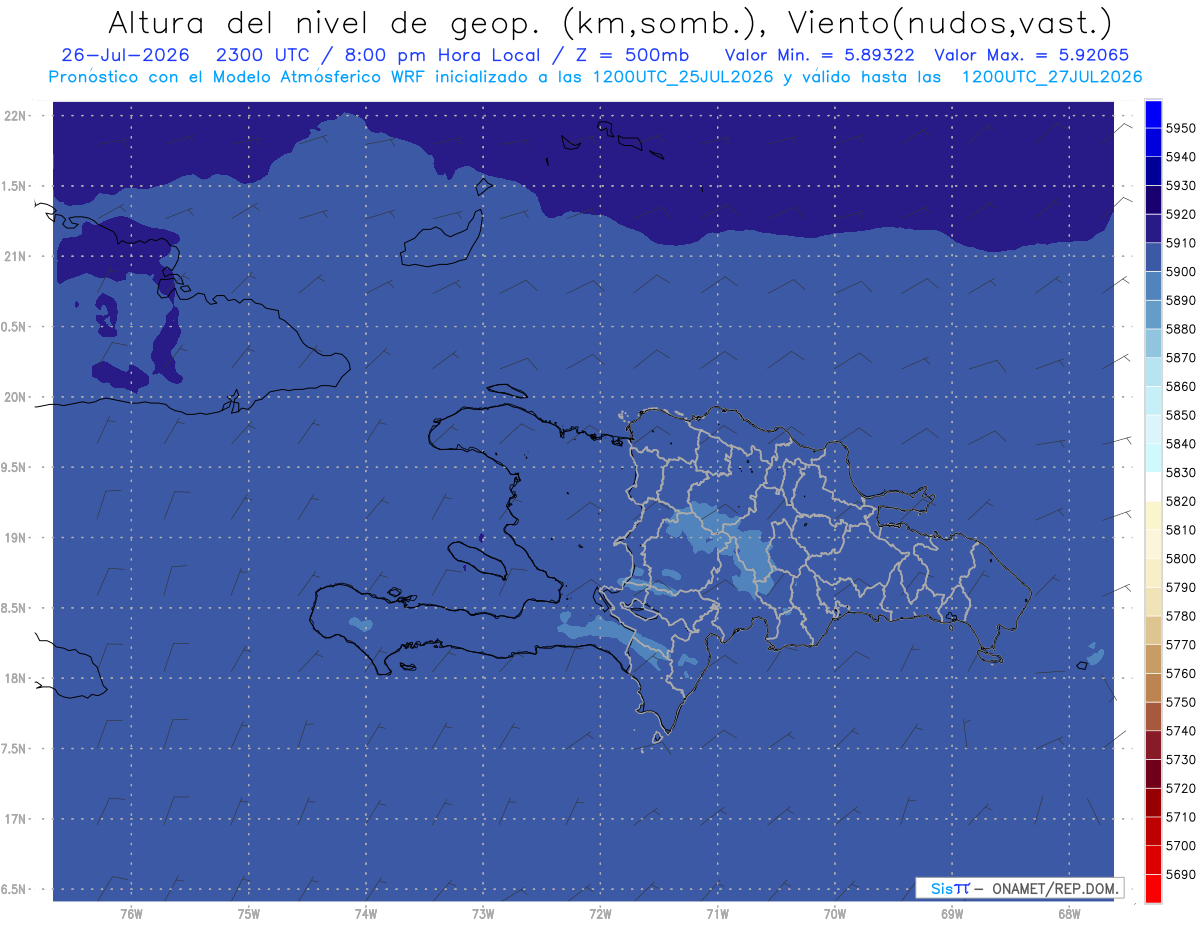Click the '71W' longitude label
Screen dimensions: 1200x927
click(717, 913)
